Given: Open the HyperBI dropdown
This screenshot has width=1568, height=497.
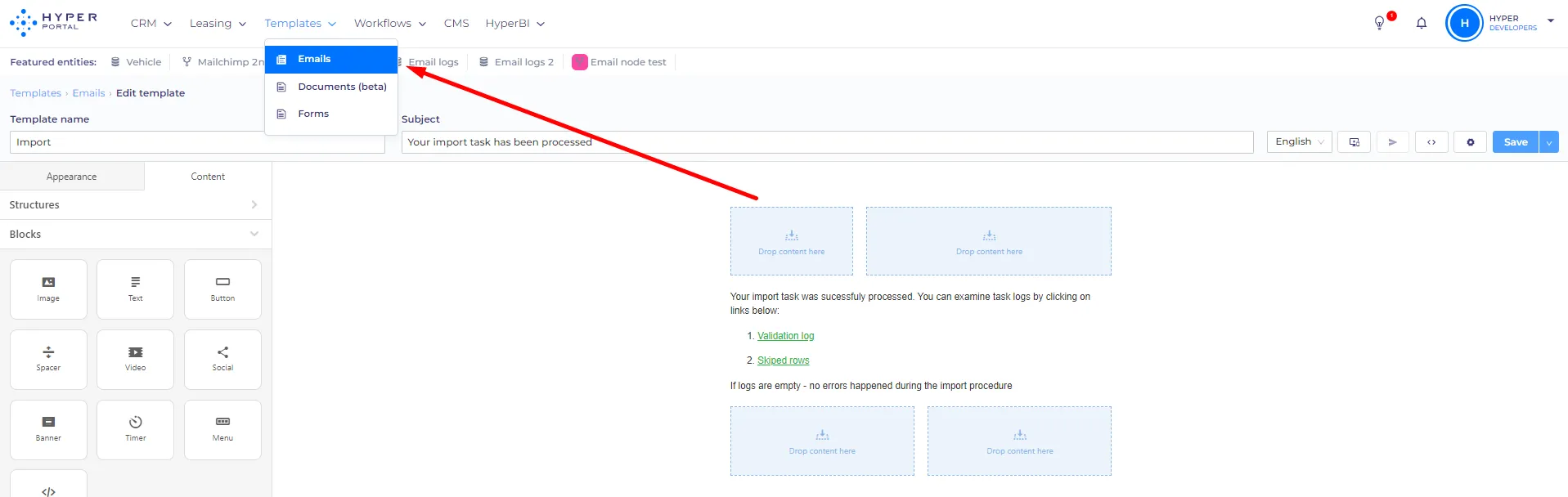Looking at the screenshot, I should coord(515,24).
